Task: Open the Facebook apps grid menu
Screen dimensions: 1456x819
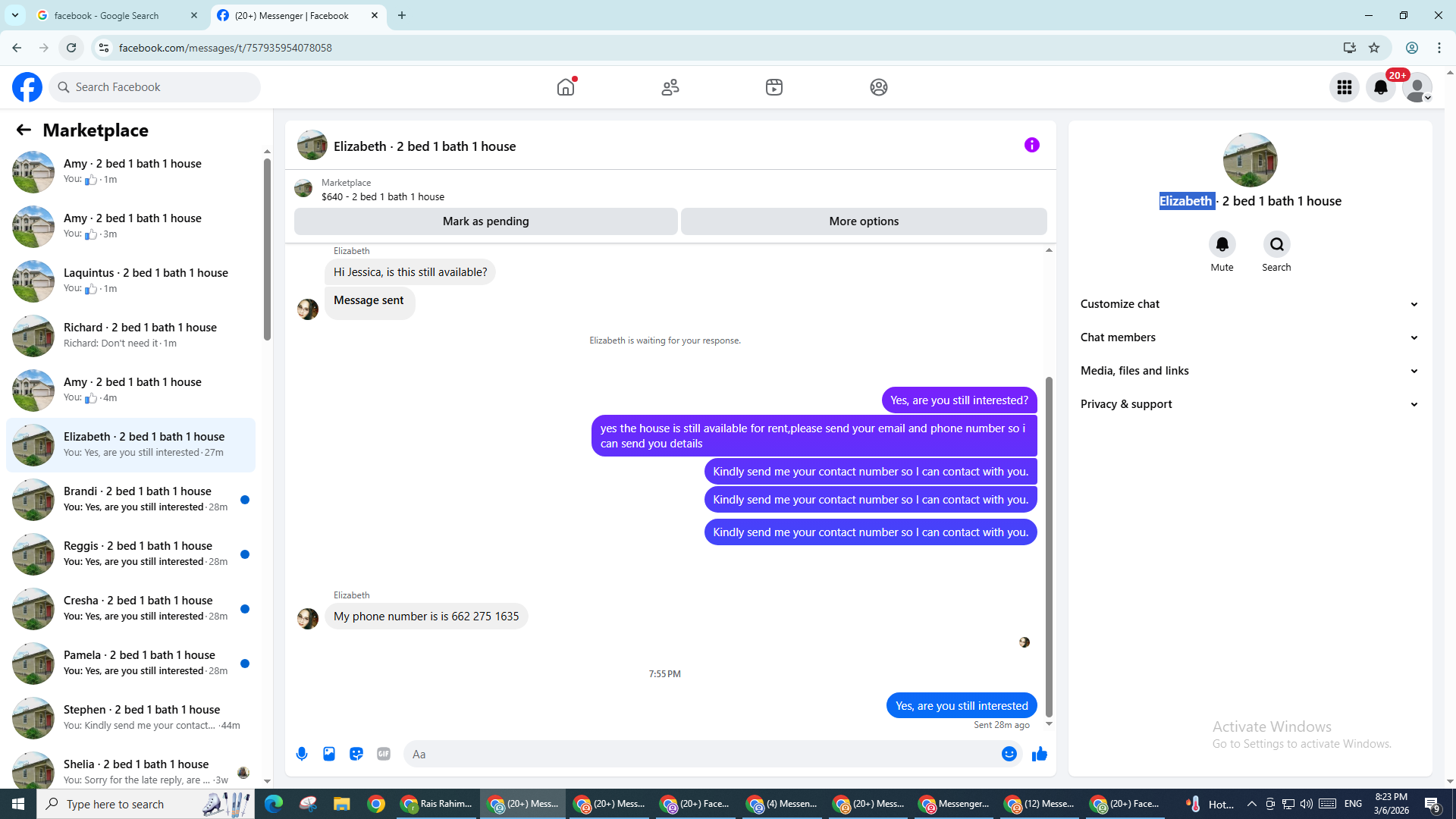Action: pos(1344,87)
